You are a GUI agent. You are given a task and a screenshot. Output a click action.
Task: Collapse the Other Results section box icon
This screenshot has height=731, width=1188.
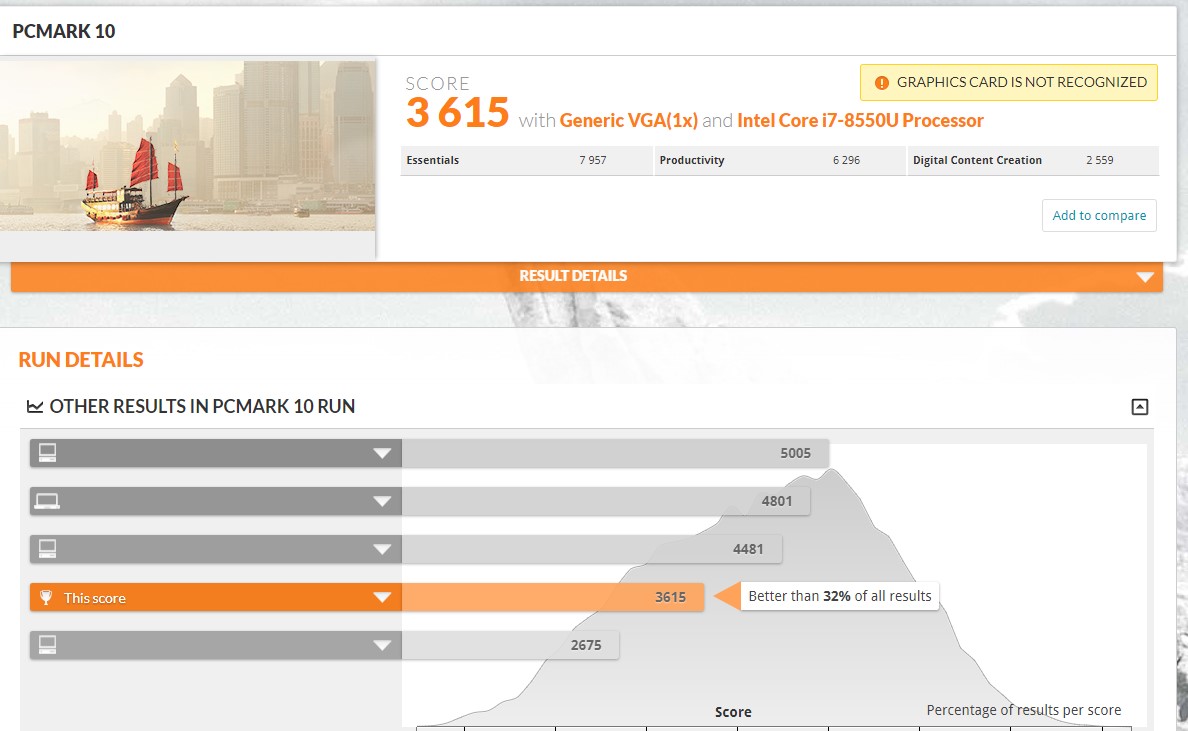coord(1140,407)
